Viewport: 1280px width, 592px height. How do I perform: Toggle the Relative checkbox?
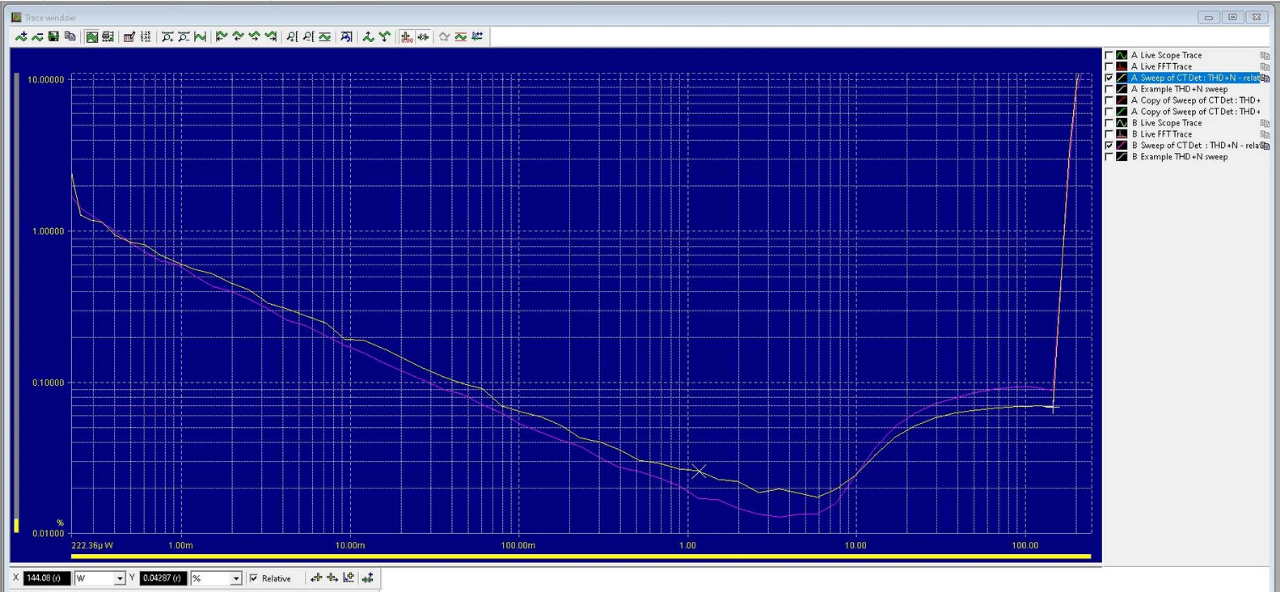click(254, 578)
